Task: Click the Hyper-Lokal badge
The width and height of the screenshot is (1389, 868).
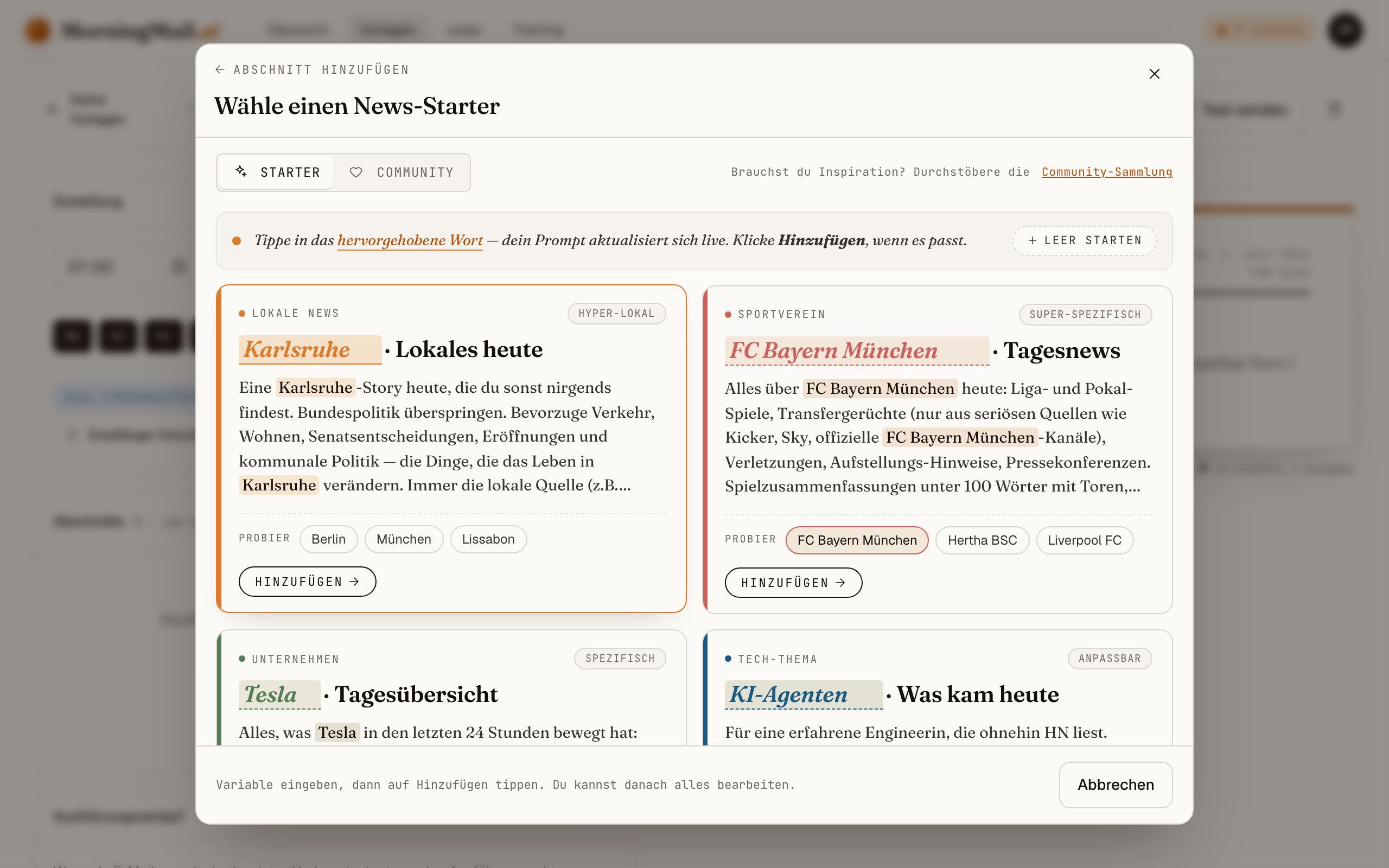Action: tap(616, 314)
